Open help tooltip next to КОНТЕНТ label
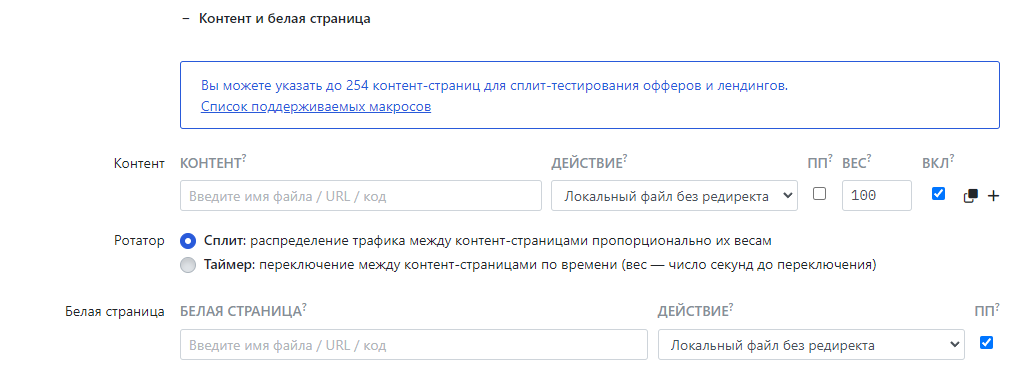Viewport: 1012px width, 381px height. (x=244, y=159)
